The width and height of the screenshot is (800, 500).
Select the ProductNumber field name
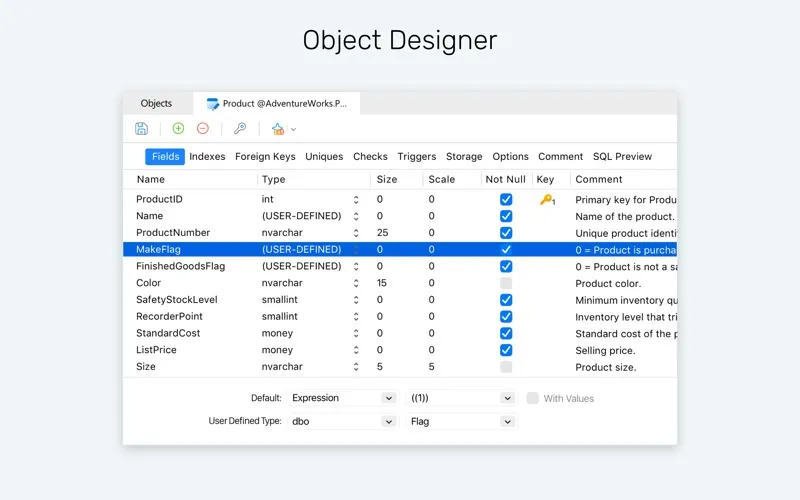(x=173, y=233)
